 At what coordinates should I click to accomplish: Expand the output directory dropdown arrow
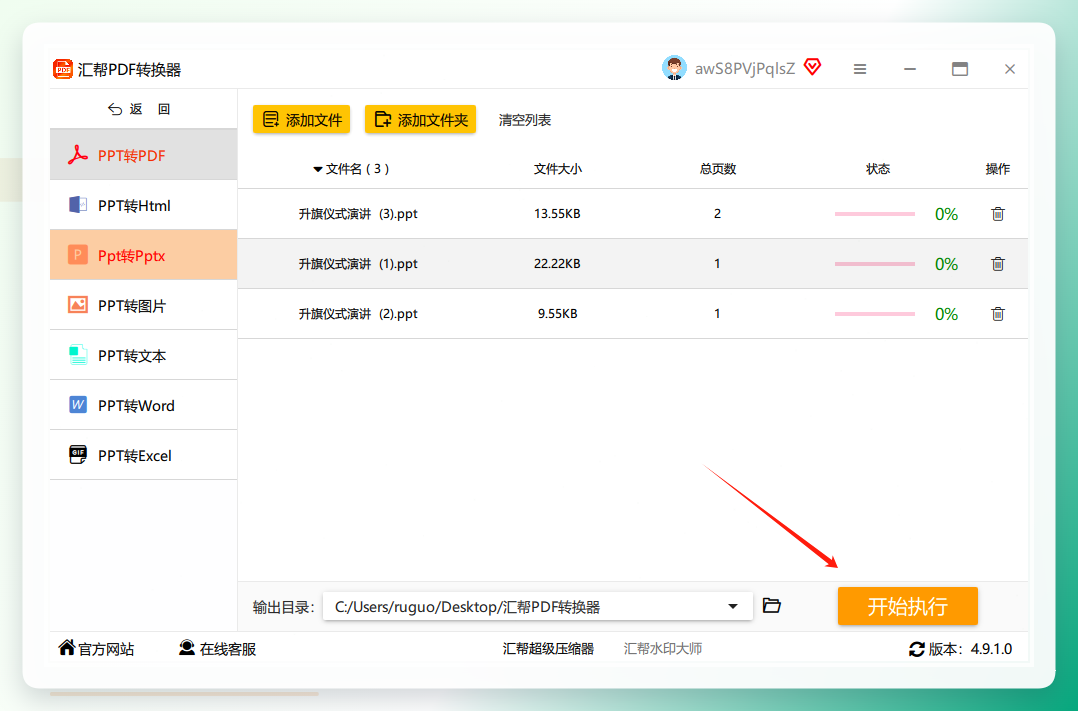(x=733, y=606)
